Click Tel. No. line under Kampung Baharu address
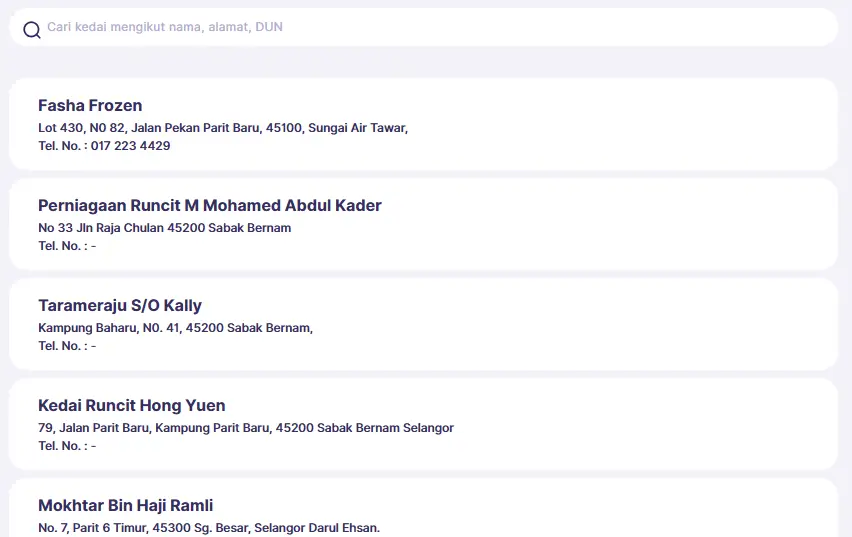The image size is (852, 537). [67, 346]
